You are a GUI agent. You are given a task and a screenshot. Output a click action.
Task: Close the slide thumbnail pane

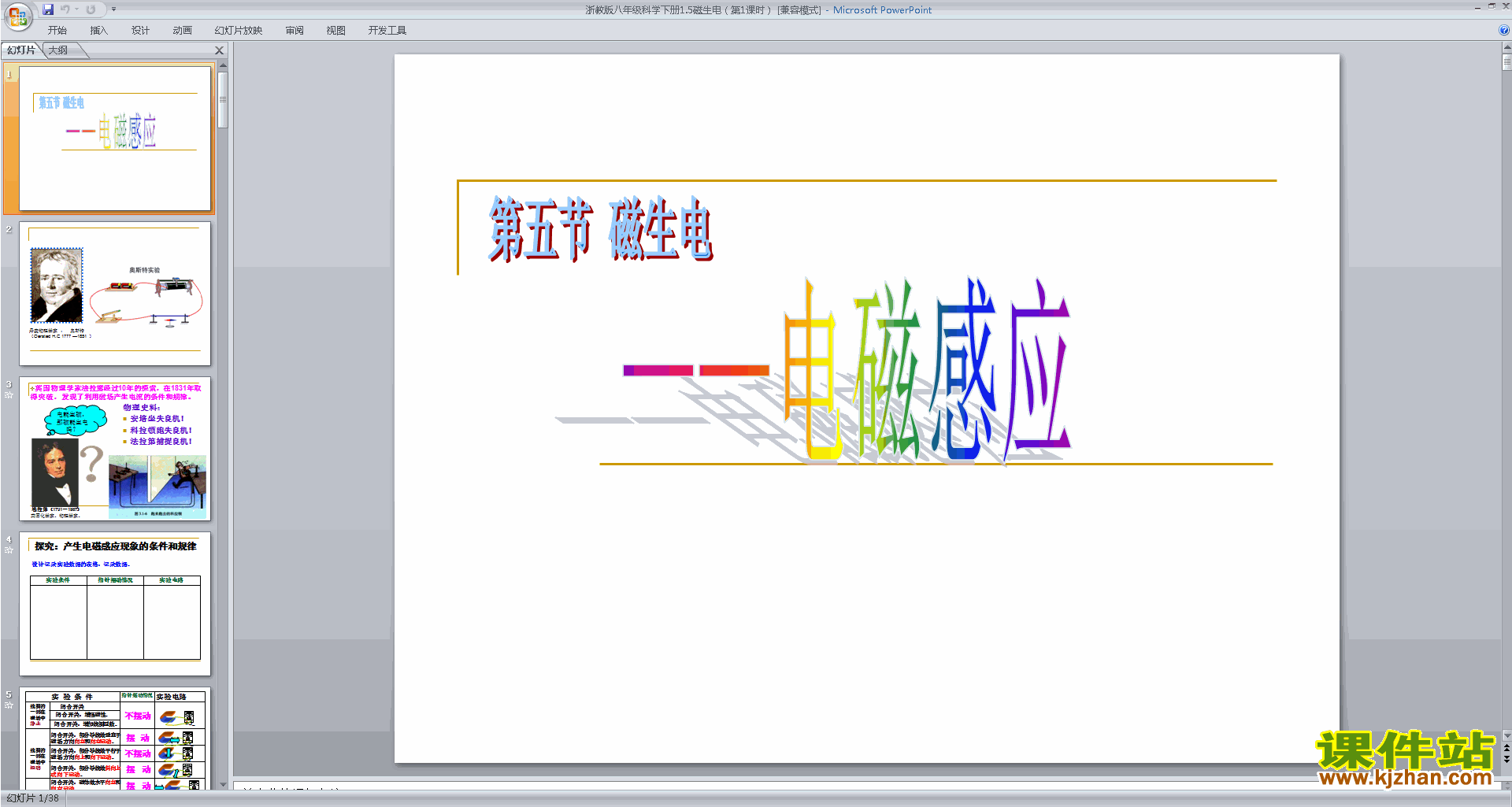pos(220,50)
